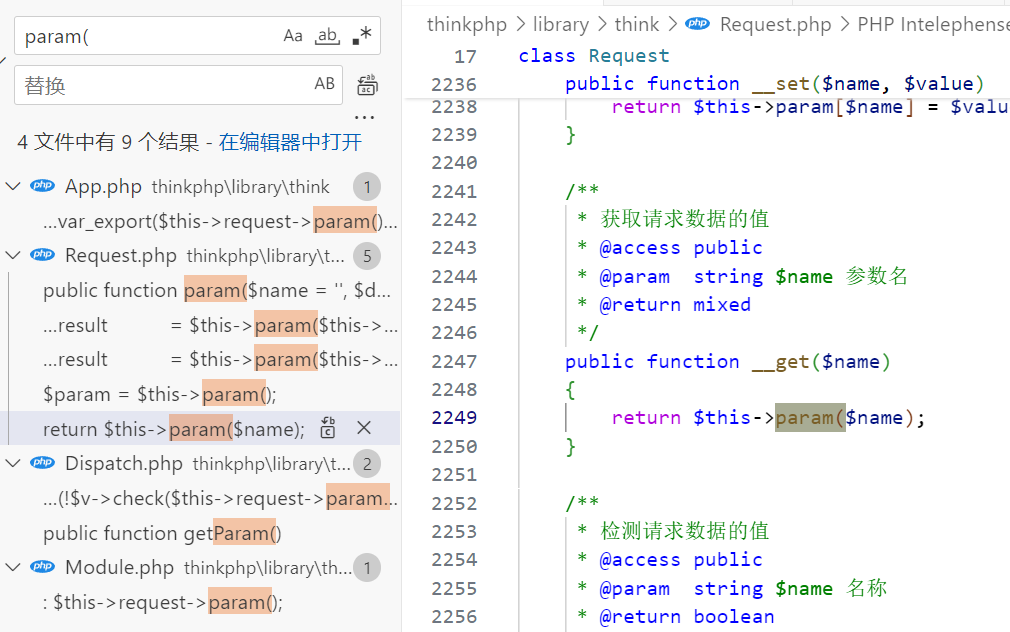The width and height of the screenshot is (1010, 632).
Task: Toggle Match Whole Word option
Action: (327, 36)
